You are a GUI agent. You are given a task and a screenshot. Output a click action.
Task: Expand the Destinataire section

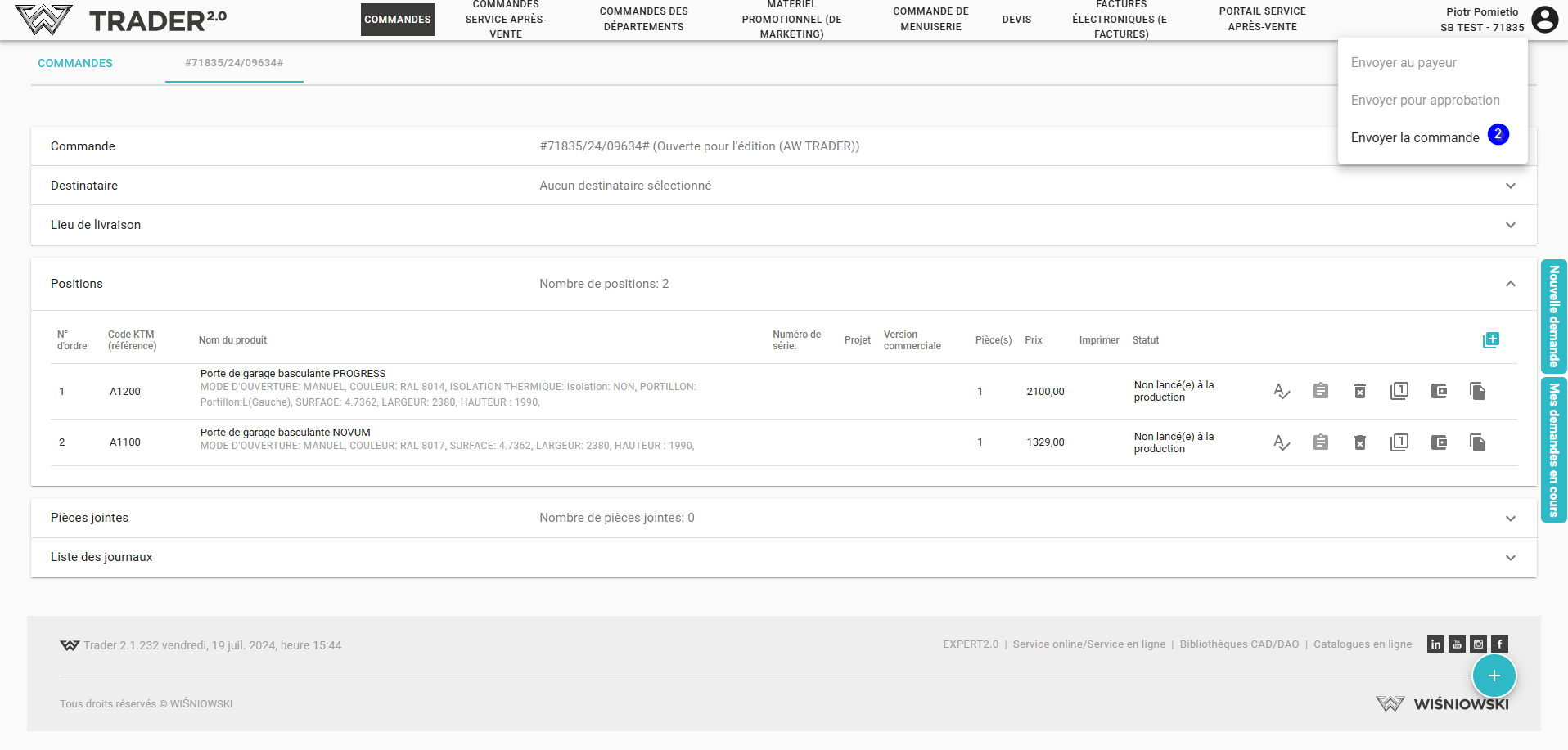(1510, 186)
